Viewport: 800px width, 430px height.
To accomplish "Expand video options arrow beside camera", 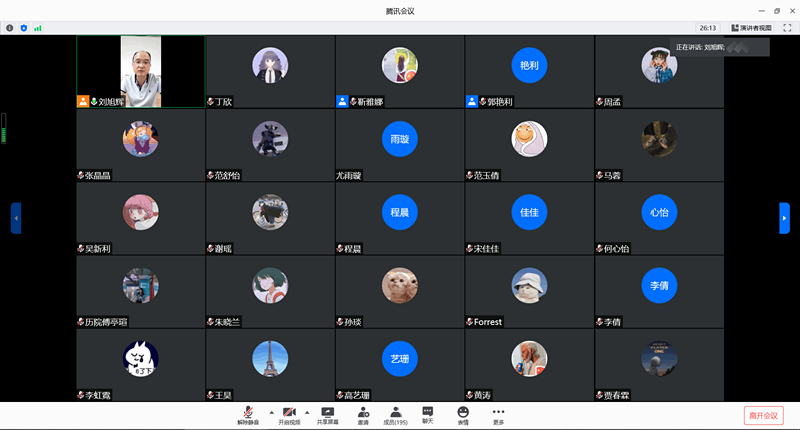I will pyautogui.click(x=307, y=411).
